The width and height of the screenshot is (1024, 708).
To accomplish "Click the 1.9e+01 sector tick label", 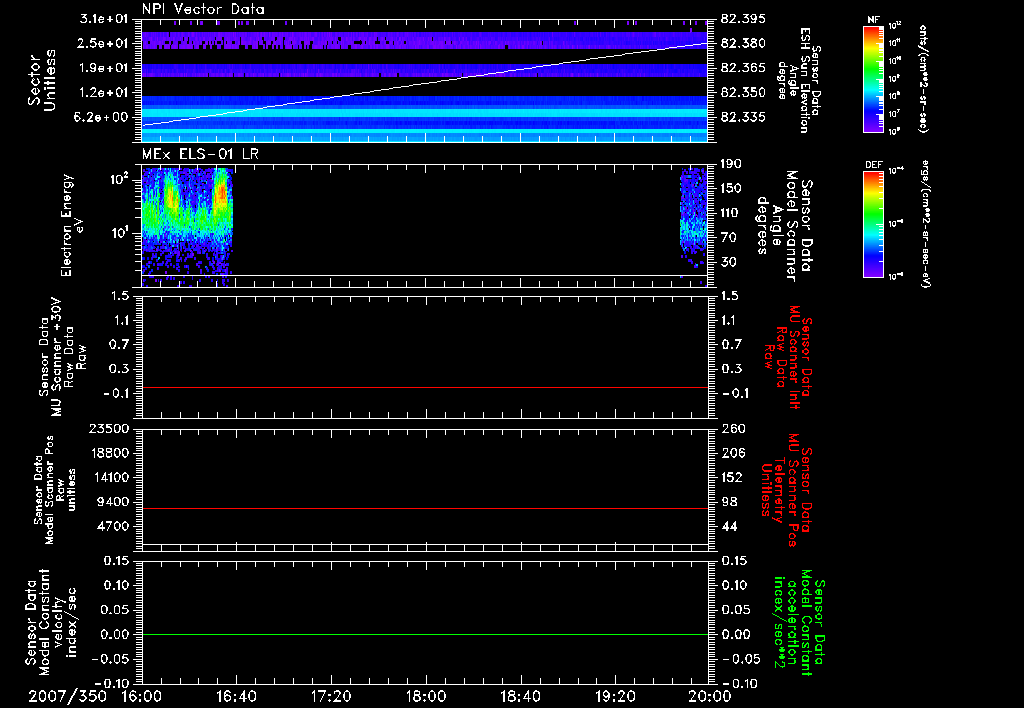I will pos(104,68).
